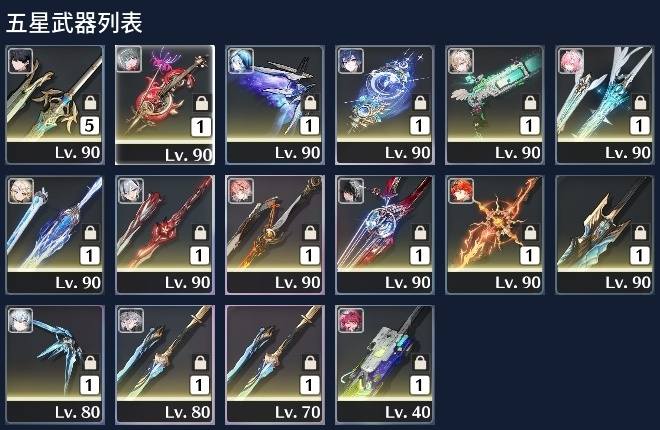The height and width of the screenshot is (430, 660).
Task: Open the crescent moon blue weapon
Action: click(x=385, y=105)
